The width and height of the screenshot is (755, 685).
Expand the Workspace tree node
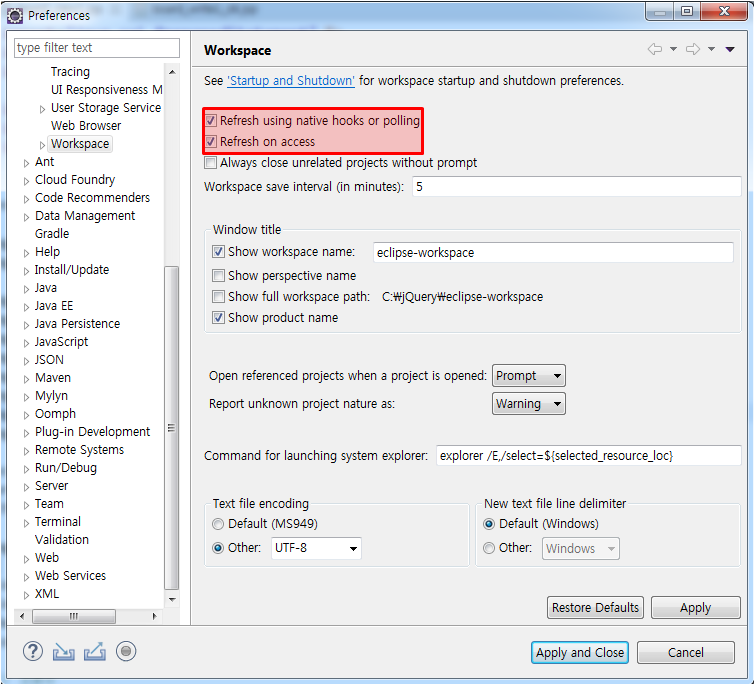42,144
